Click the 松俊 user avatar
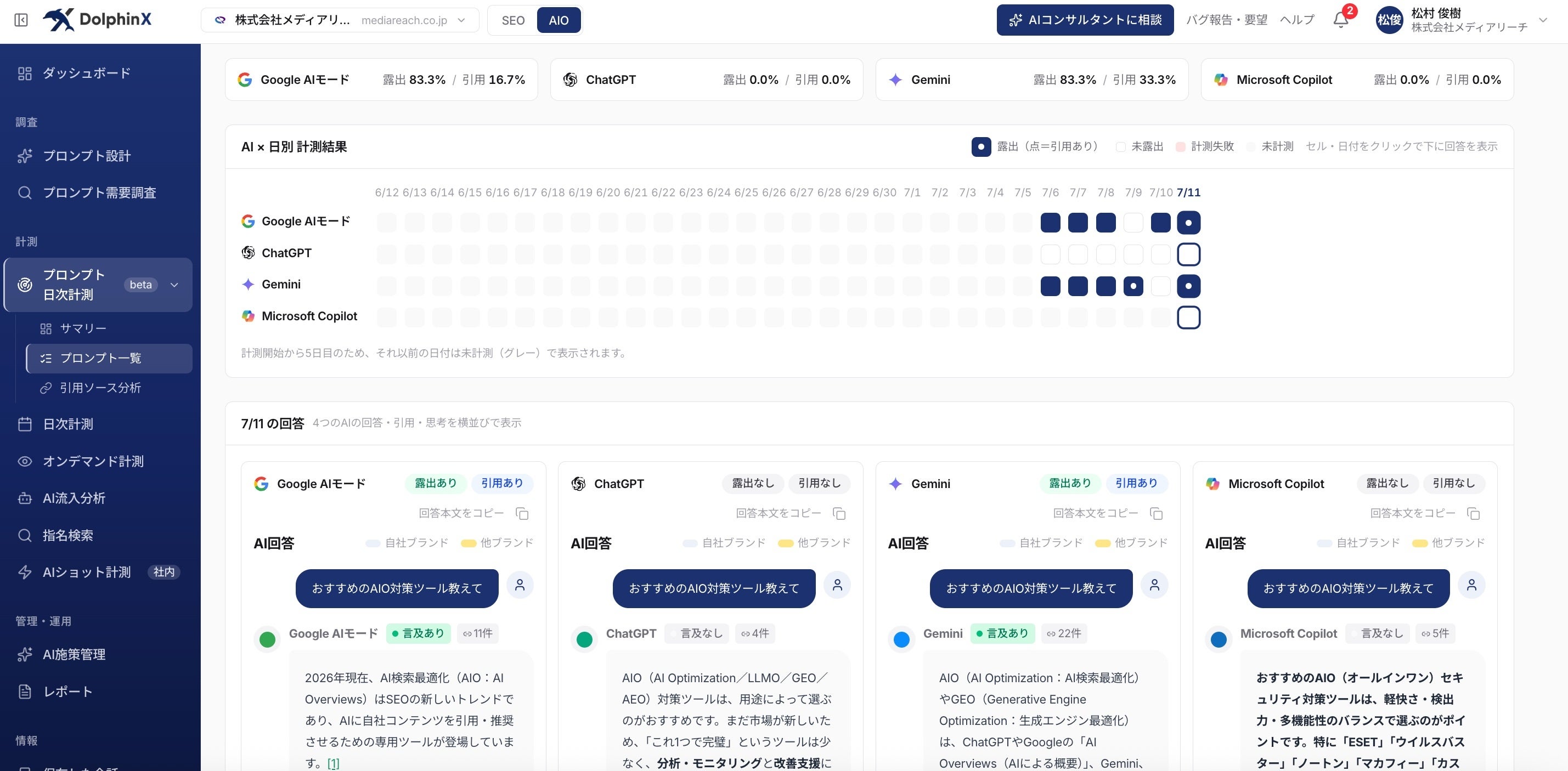The width and height of the screenshot is (1568, 771). click(1390, 20)
